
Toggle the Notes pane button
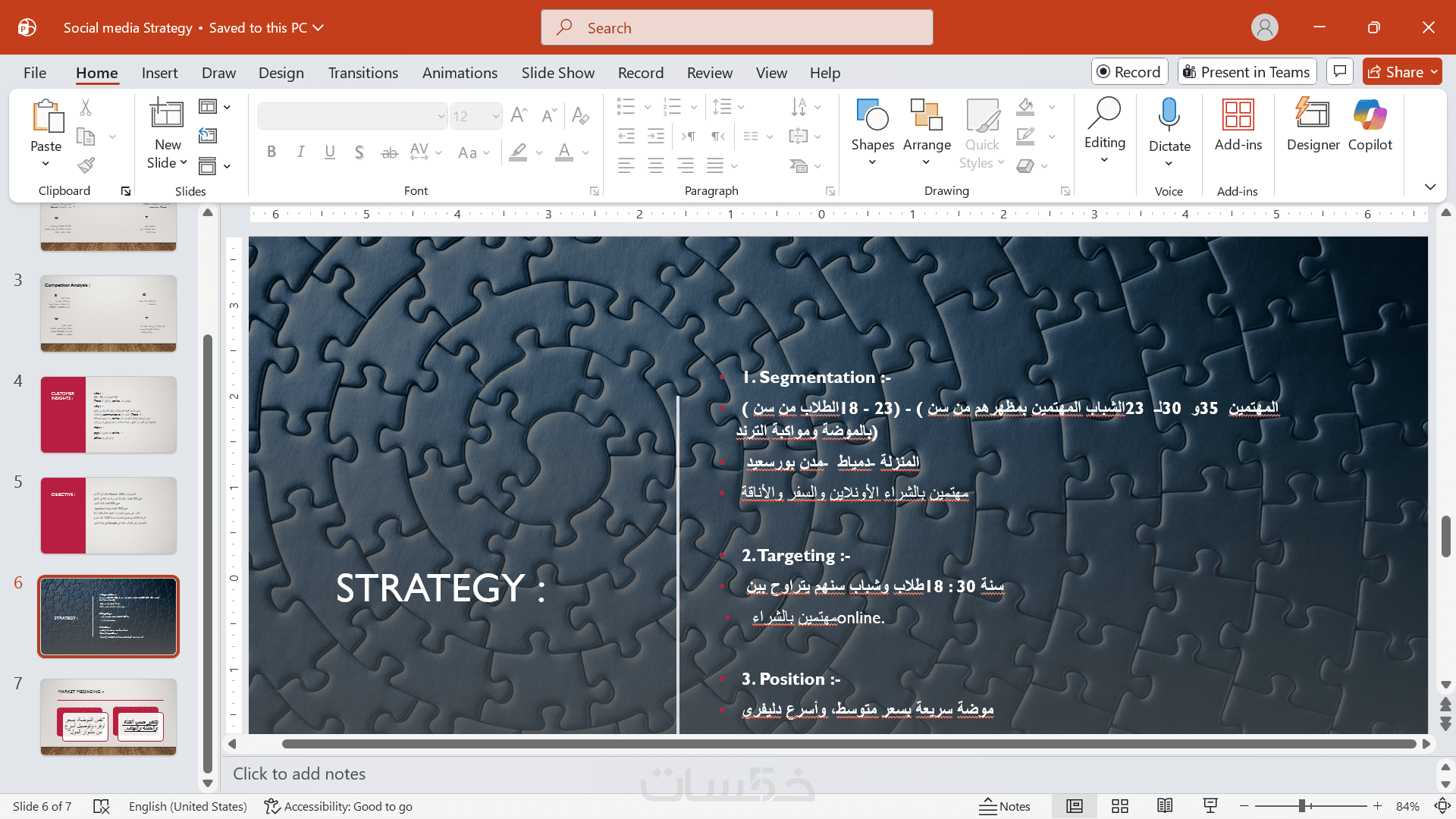point(1005,806)
